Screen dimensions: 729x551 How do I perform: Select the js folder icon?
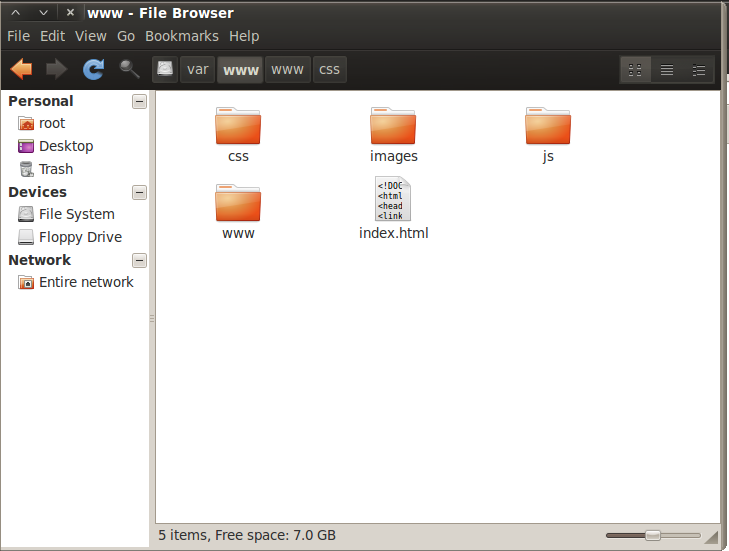tap(548, 126)
